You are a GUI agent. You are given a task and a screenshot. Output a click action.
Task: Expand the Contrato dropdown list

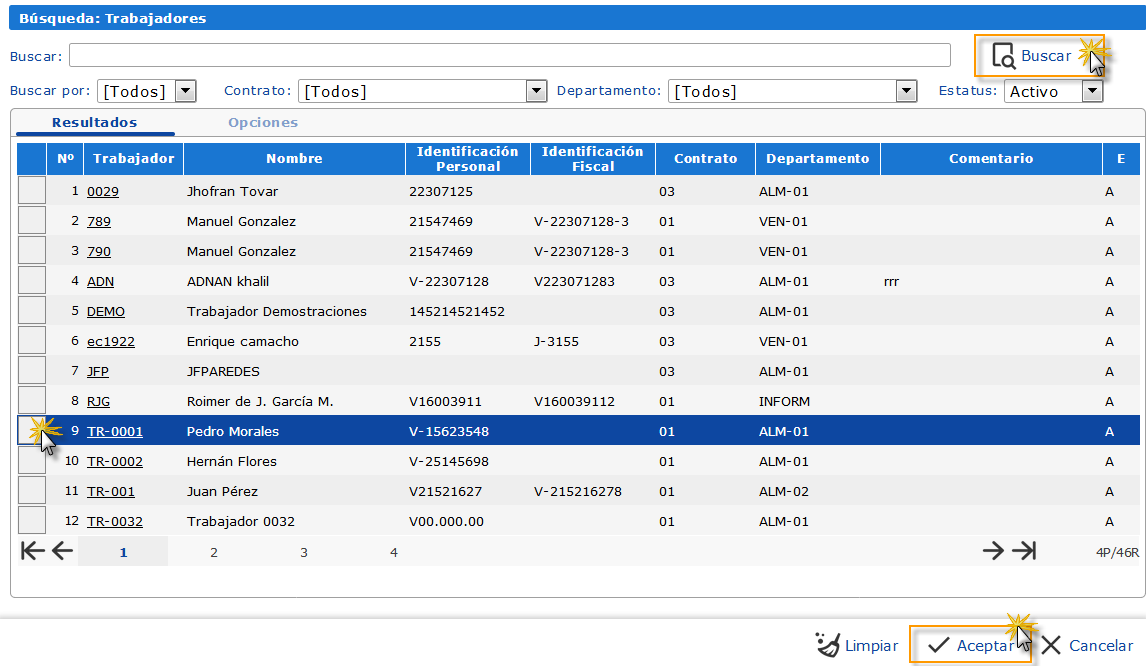(537, 91)
